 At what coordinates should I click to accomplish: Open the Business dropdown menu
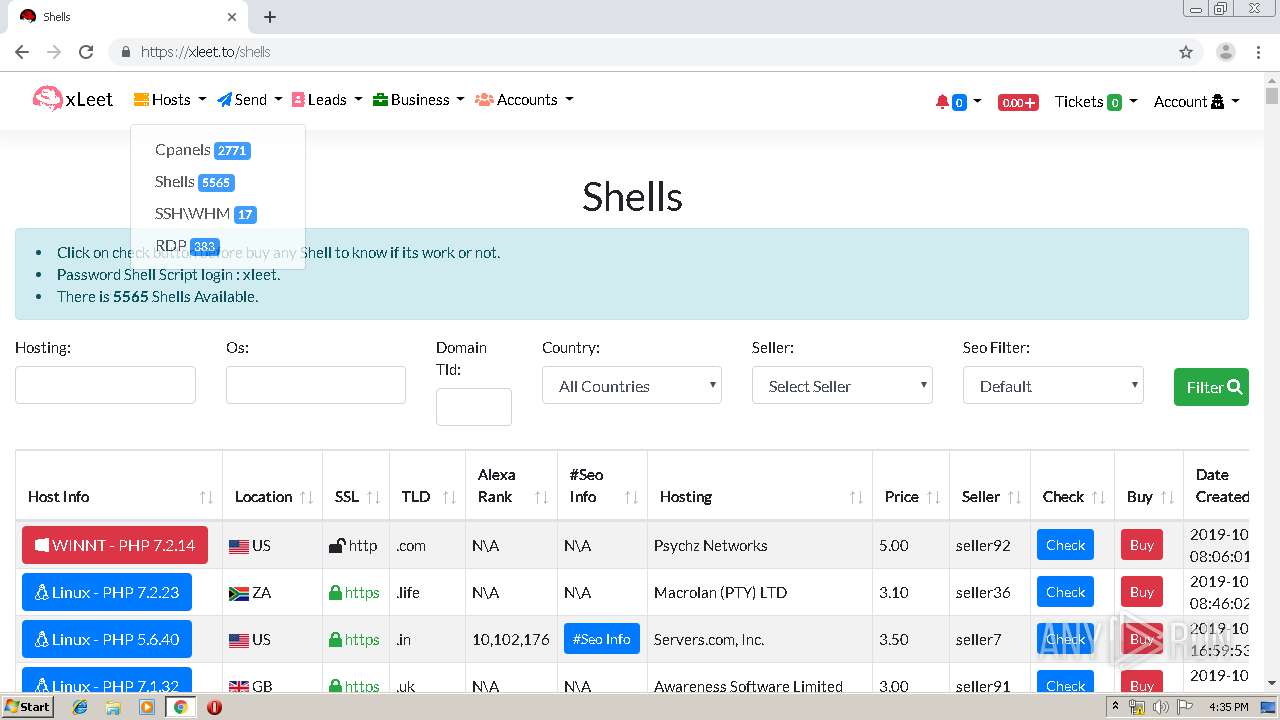(x=419, y=100)
